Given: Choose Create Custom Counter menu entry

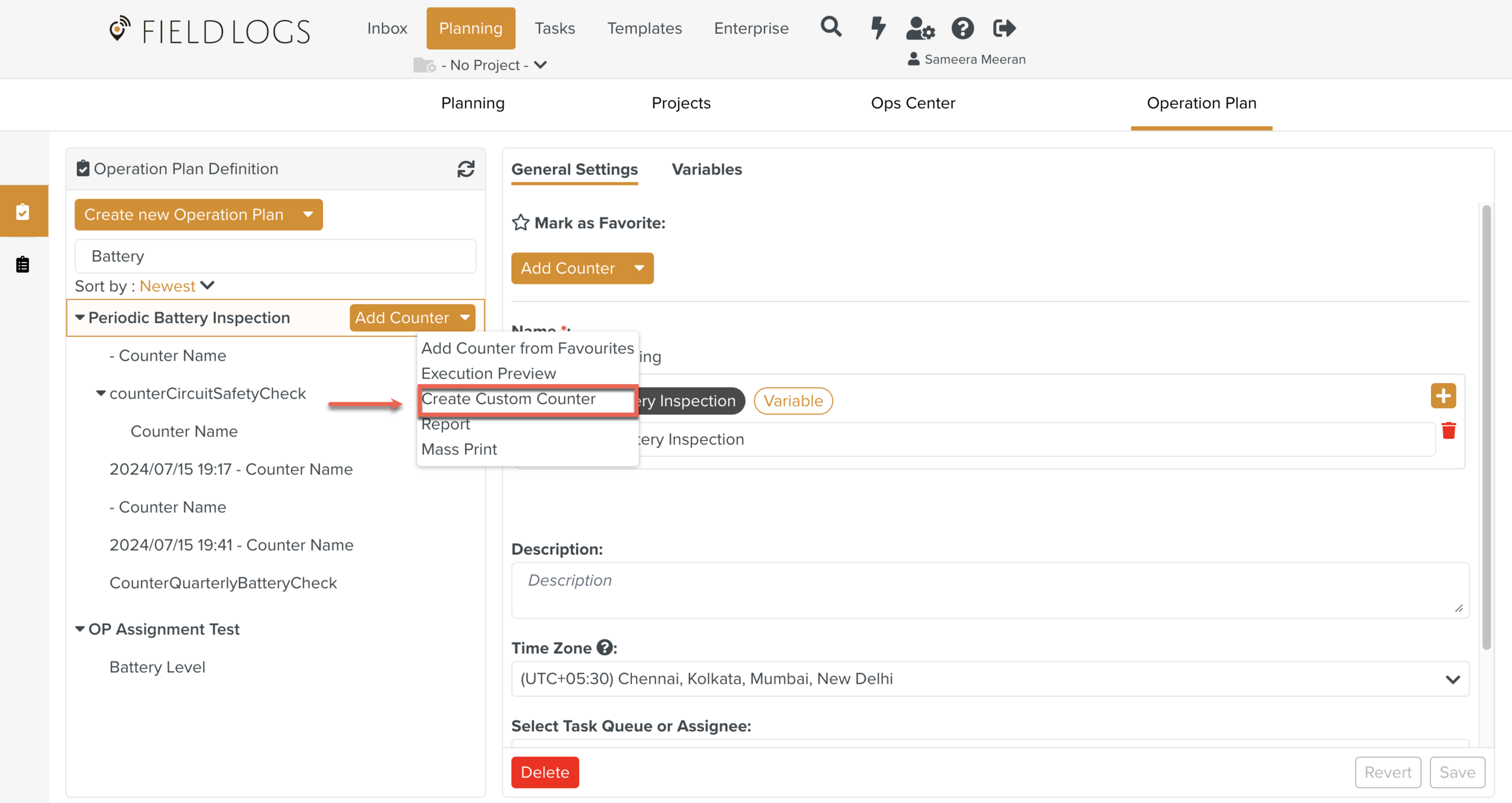Looking at the screenshot, I should point(508,399).
